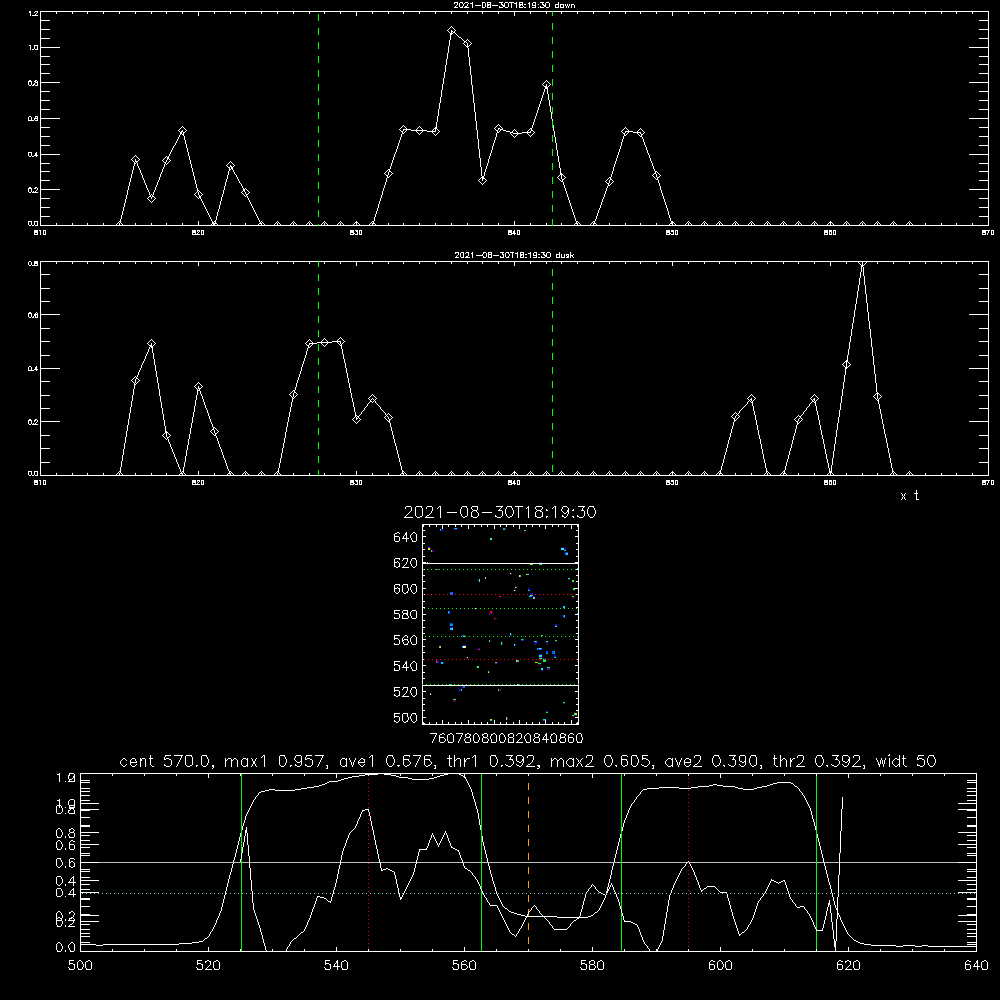Click the left green dashed line in dawn plot

pyautogui.click(x=318, y=118)
